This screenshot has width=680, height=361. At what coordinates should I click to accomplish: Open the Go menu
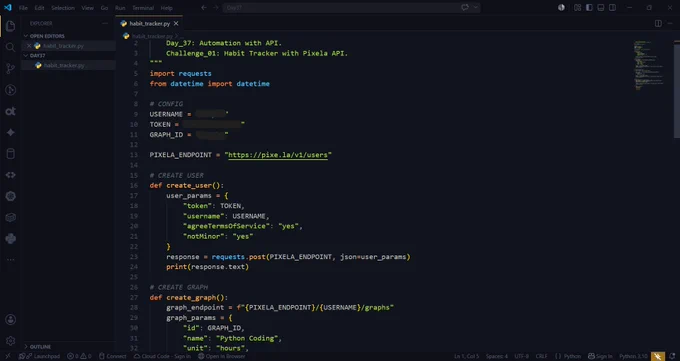(104, 8)
